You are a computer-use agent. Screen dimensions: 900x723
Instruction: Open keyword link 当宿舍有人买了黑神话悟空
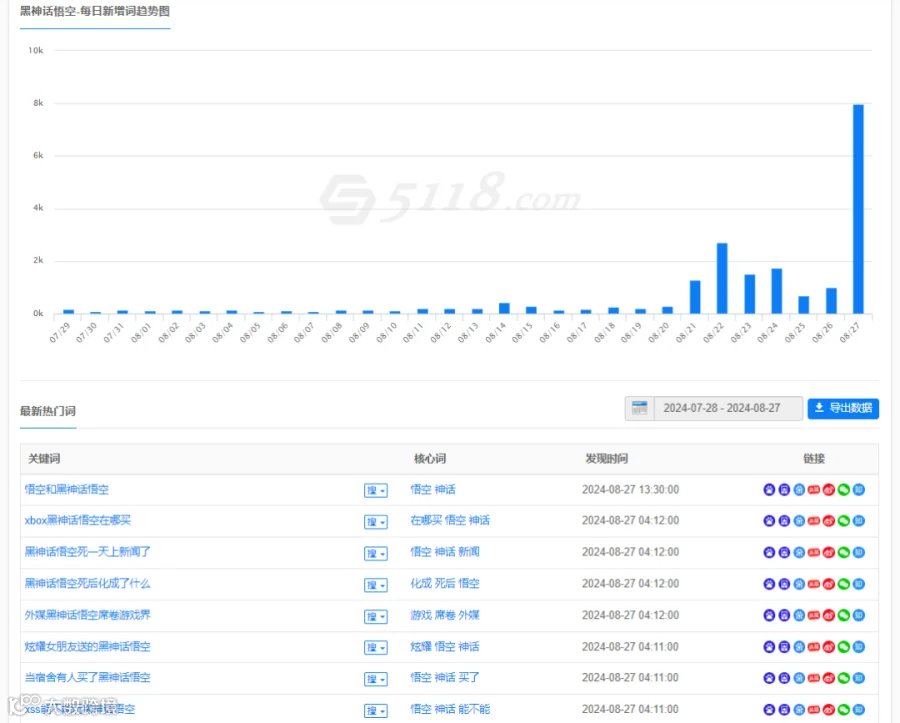coord(87,678)
